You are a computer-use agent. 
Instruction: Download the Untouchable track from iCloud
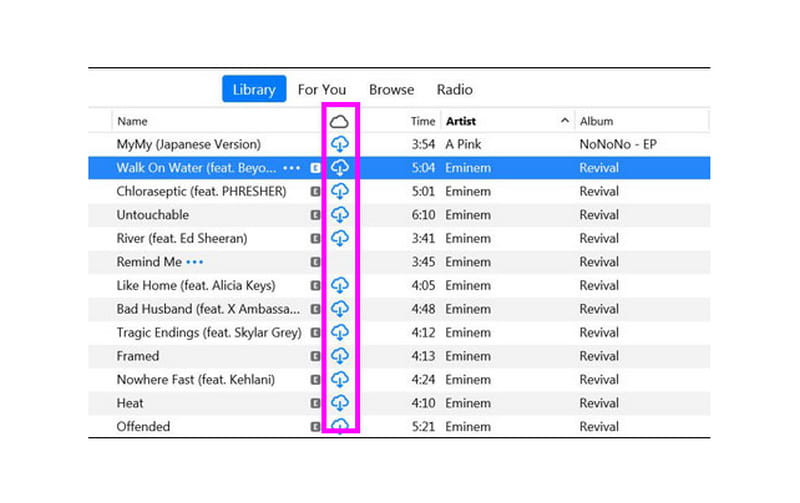[339, 215]
